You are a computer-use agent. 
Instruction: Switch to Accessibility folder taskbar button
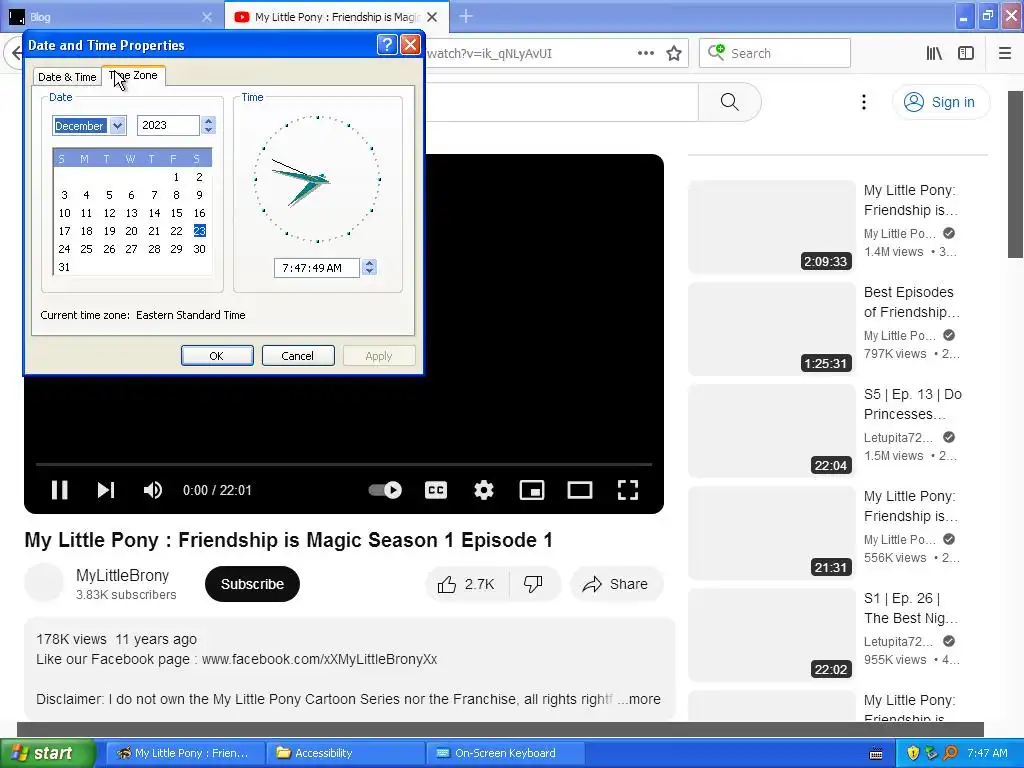pos(346,753)
